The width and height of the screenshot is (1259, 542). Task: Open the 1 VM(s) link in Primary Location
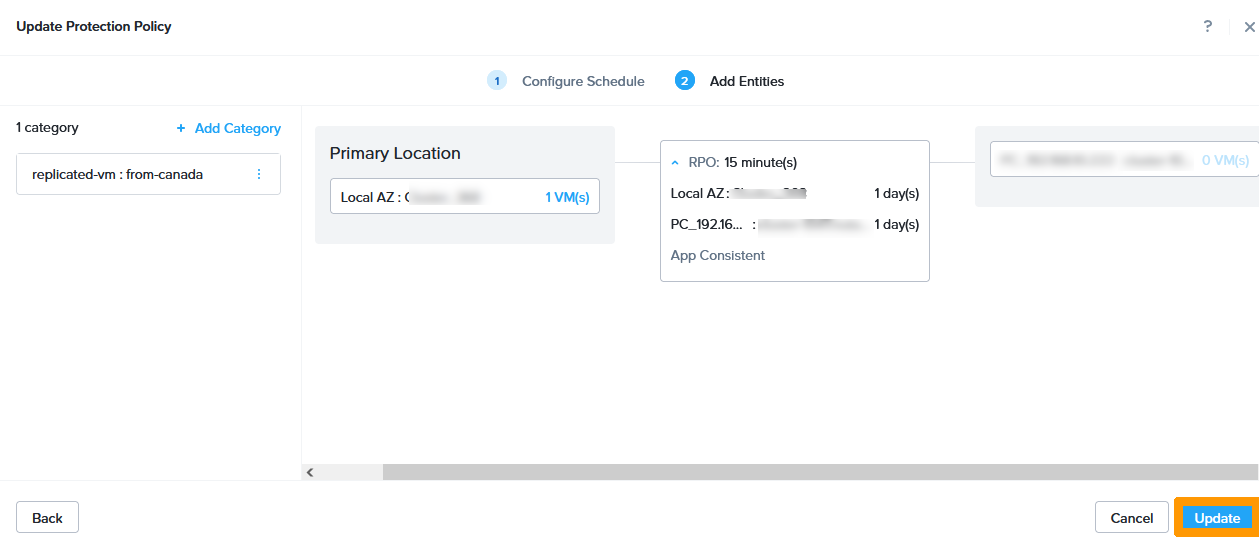[x=566, y=197]
